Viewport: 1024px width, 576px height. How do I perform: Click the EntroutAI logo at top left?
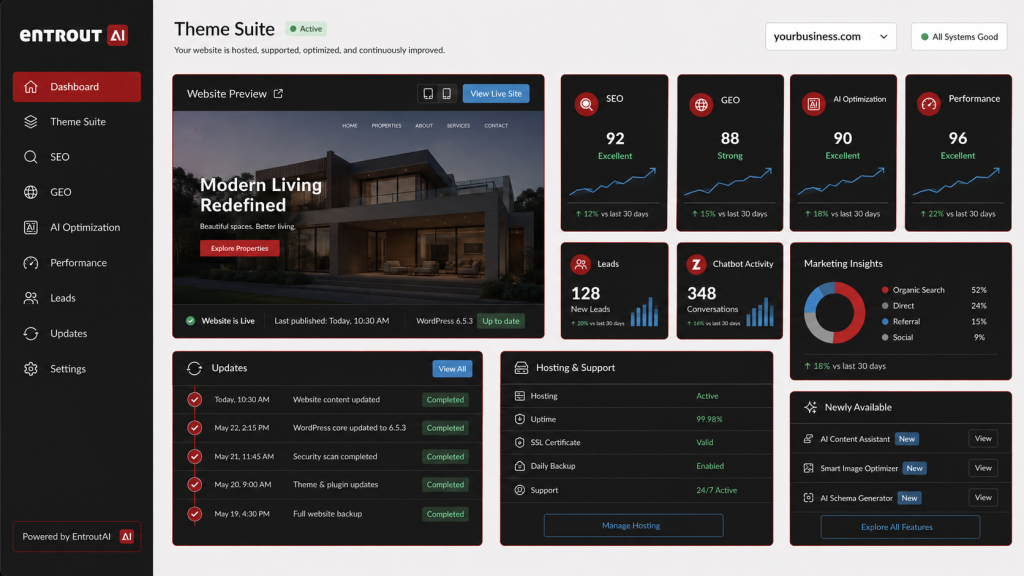coord(73,35)
